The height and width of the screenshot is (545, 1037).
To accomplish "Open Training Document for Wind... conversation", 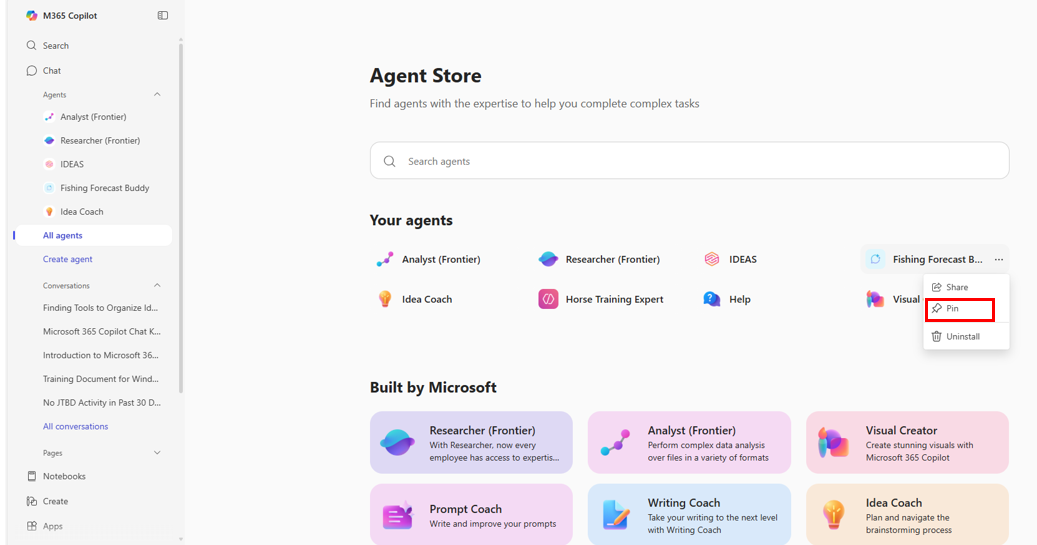I will (x=101, y=379).
